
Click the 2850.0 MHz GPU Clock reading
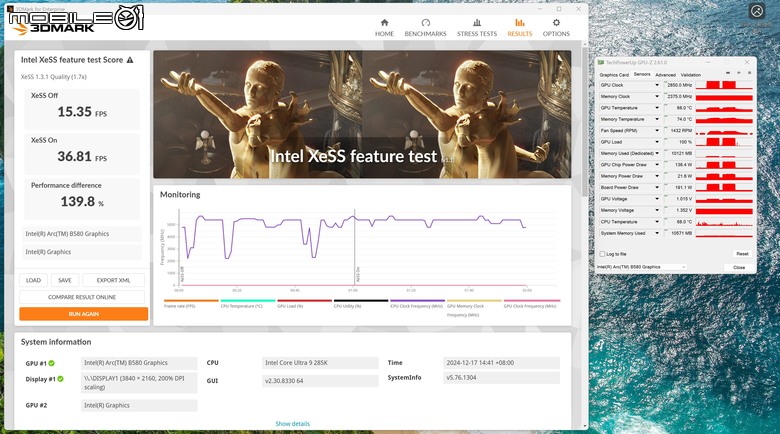(x=679, y=85)
